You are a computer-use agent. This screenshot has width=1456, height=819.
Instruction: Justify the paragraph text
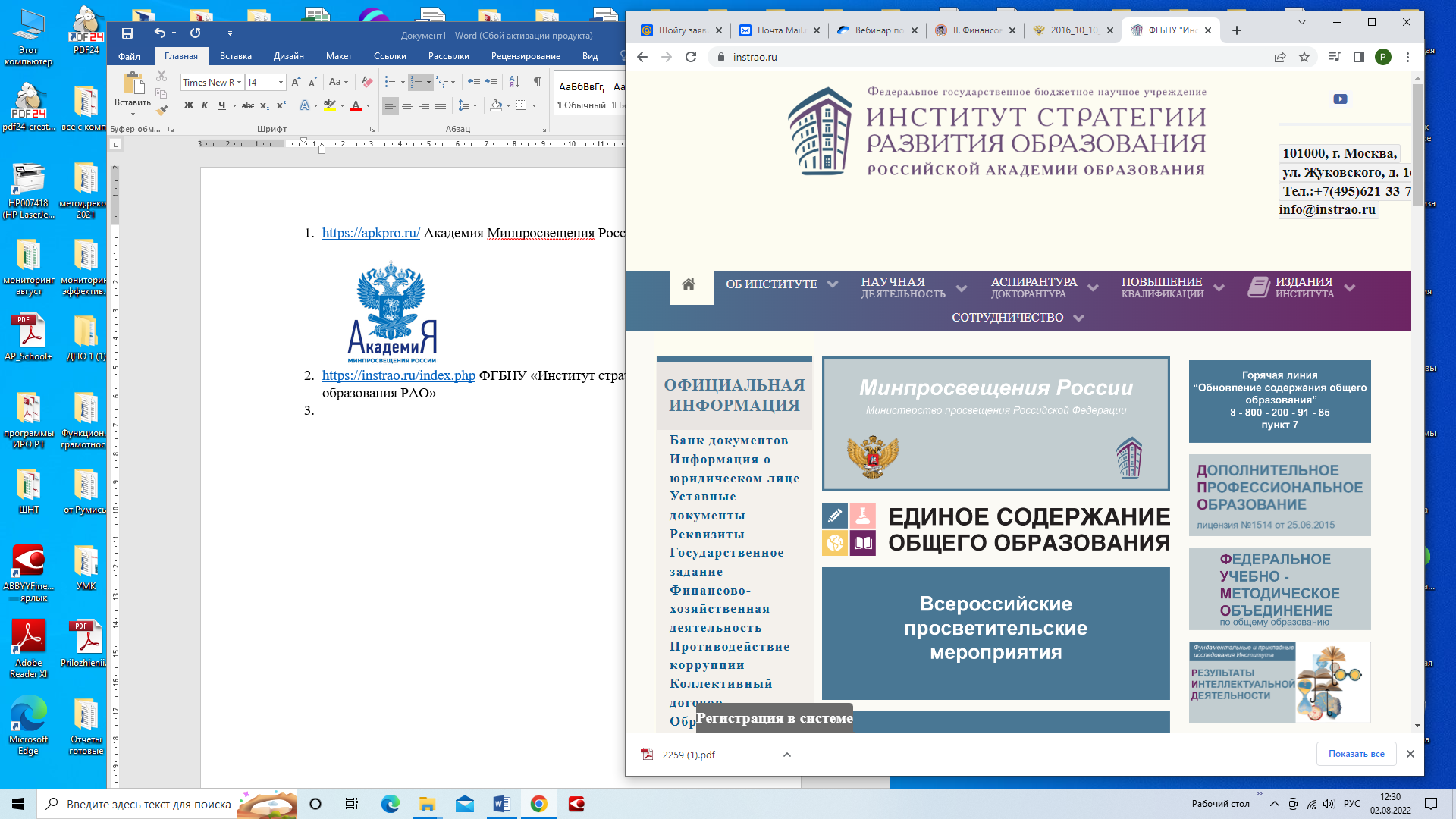coord(441,105)
